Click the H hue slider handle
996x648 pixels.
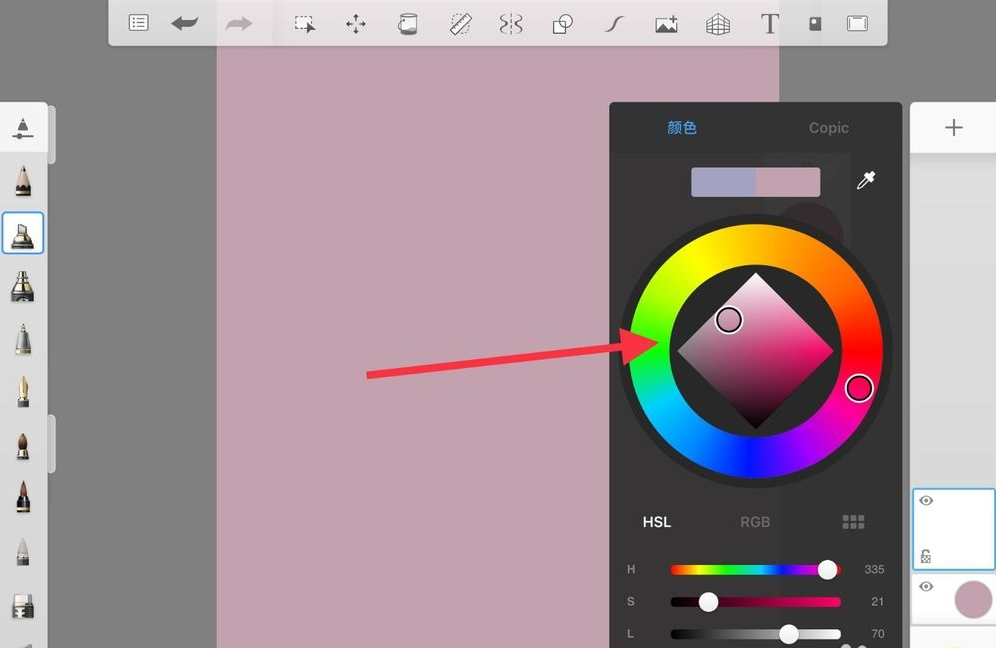pyautogui.click(x=827, y=570)
